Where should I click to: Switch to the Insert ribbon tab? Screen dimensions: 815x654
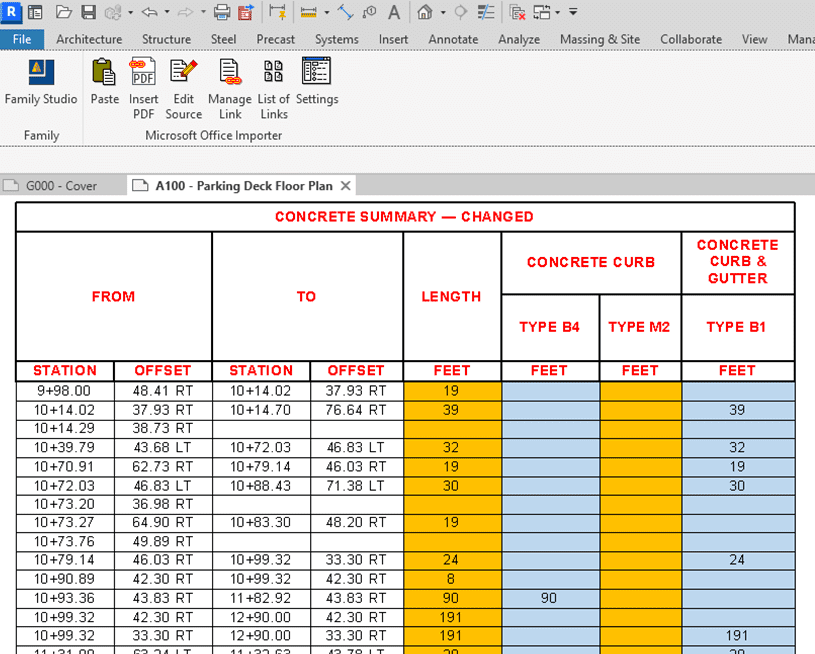[x=393, y=40]
